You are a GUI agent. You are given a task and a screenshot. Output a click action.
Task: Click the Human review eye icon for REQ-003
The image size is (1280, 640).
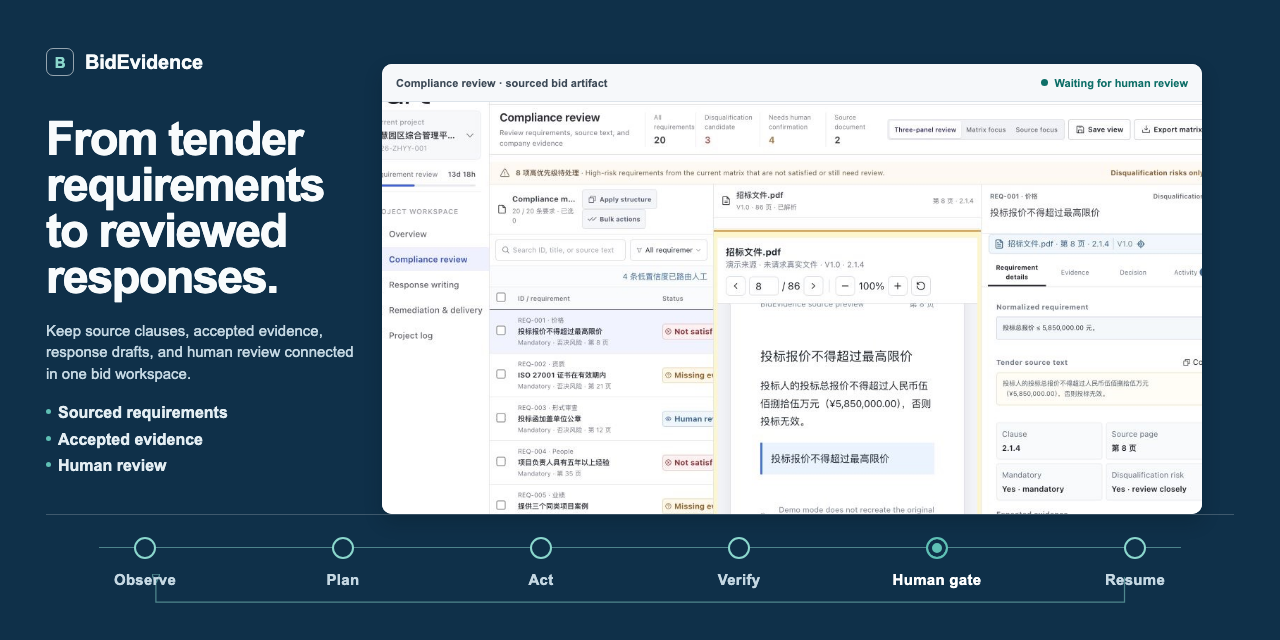click(669, 419)
